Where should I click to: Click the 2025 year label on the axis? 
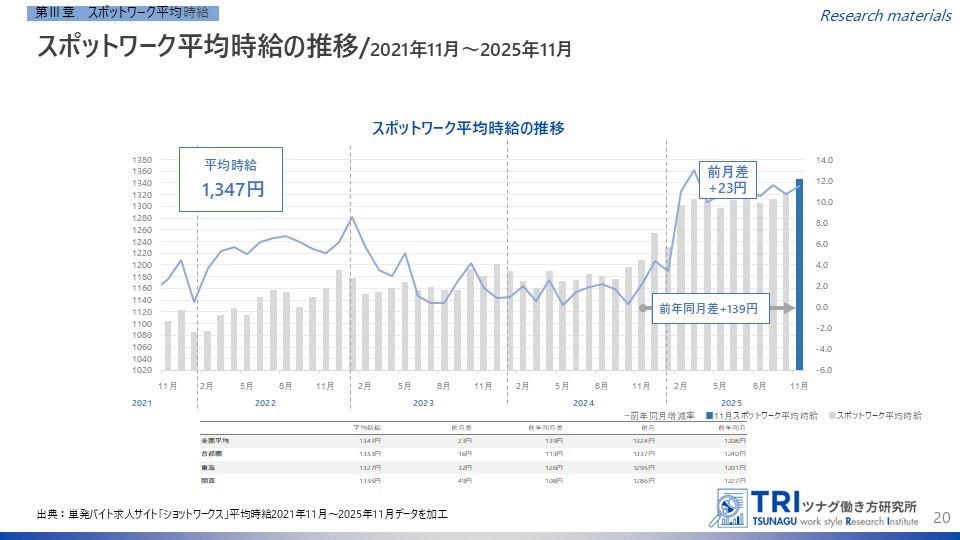(x=731, y=402)
